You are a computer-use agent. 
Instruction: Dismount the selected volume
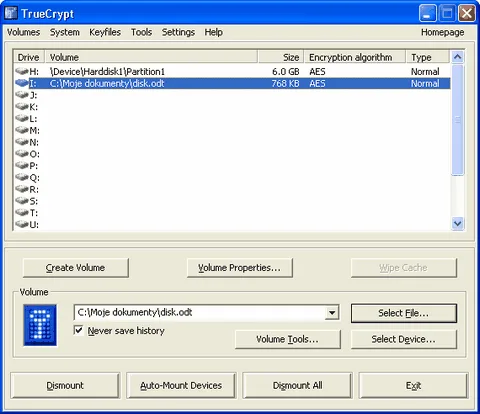click(65, 386)
